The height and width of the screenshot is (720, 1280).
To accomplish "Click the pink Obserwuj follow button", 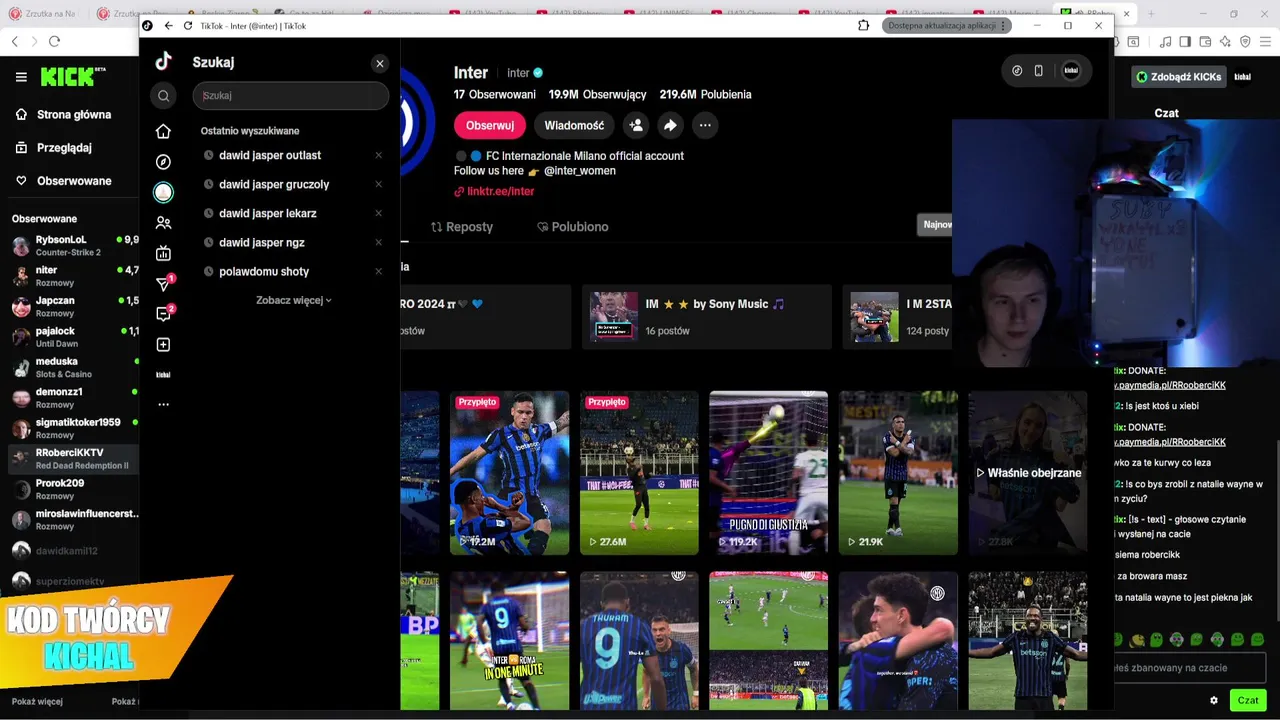I will click(490, 125).
